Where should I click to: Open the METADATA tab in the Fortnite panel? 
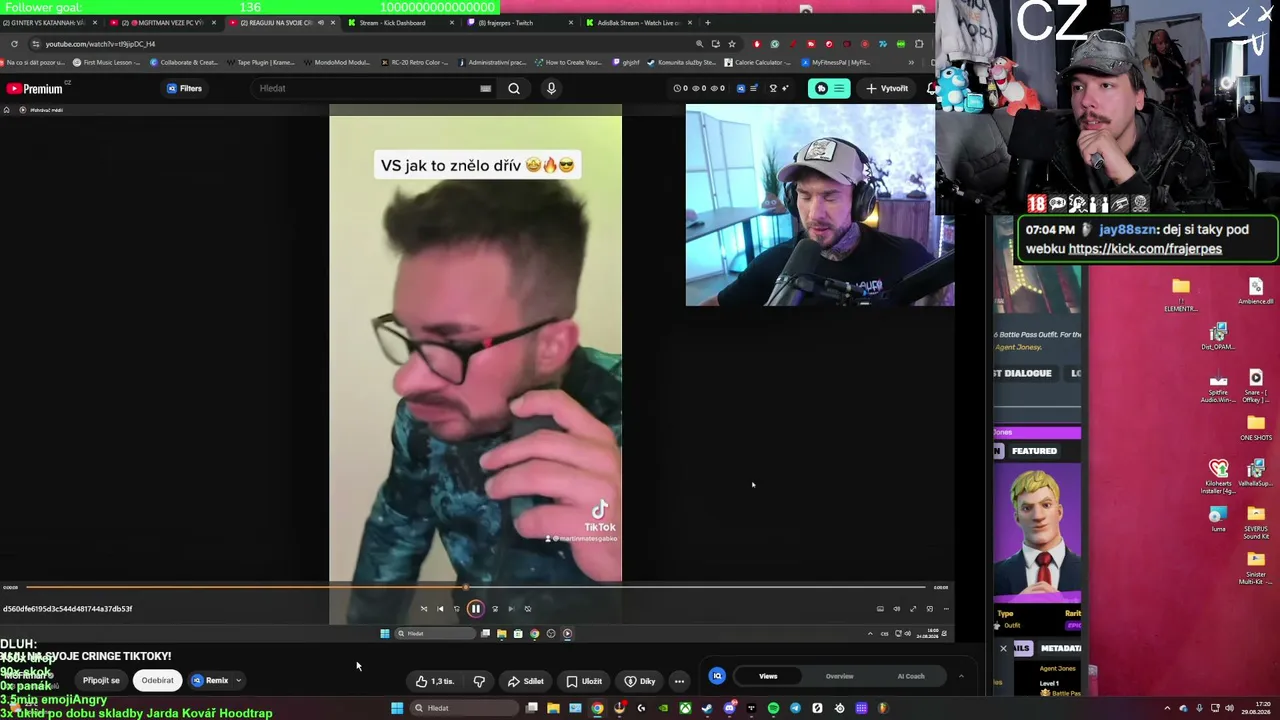coord(1060,648)
